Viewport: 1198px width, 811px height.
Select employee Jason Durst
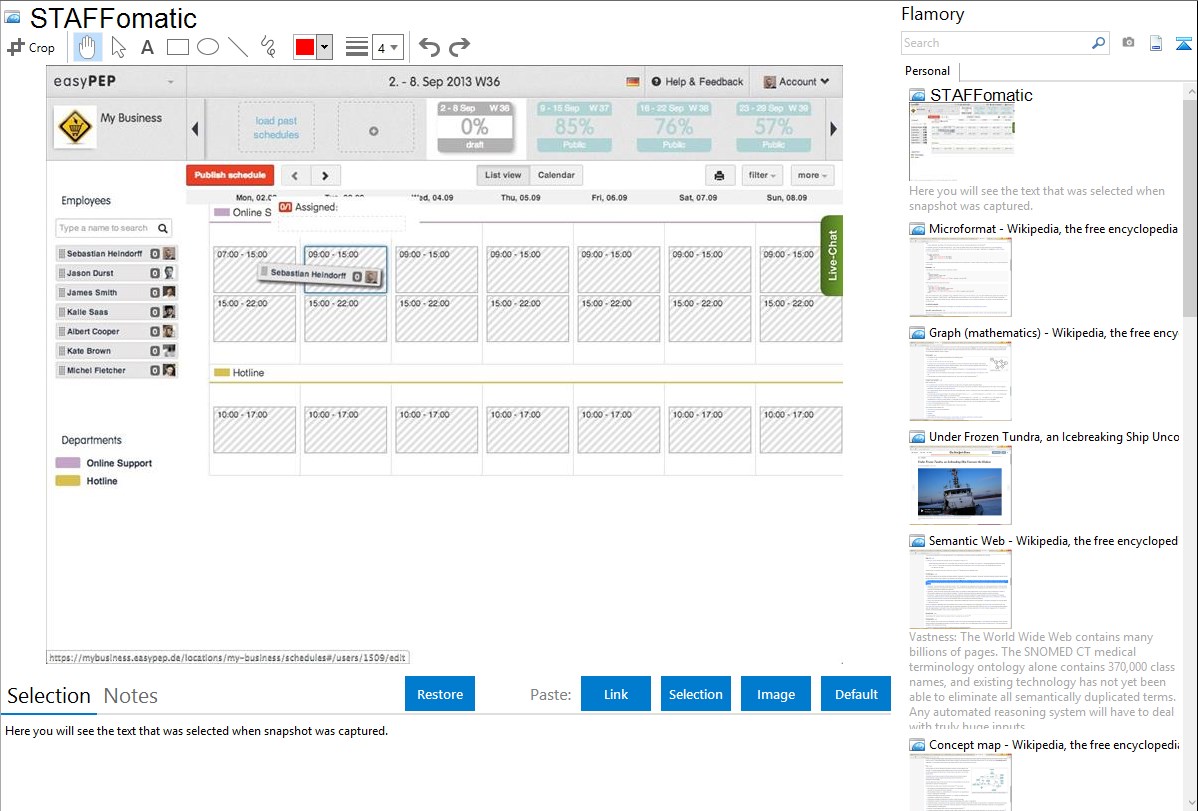pos(116,273)
